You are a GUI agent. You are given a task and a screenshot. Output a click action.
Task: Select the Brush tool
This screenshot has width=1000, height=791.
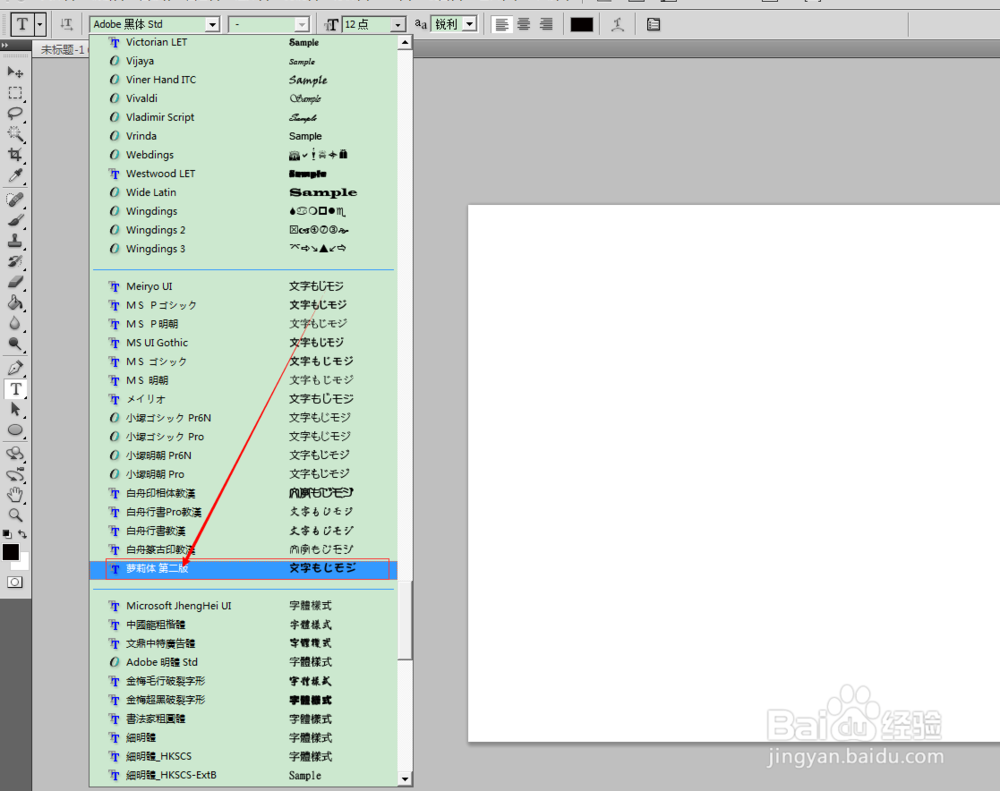tap(15, 220)
